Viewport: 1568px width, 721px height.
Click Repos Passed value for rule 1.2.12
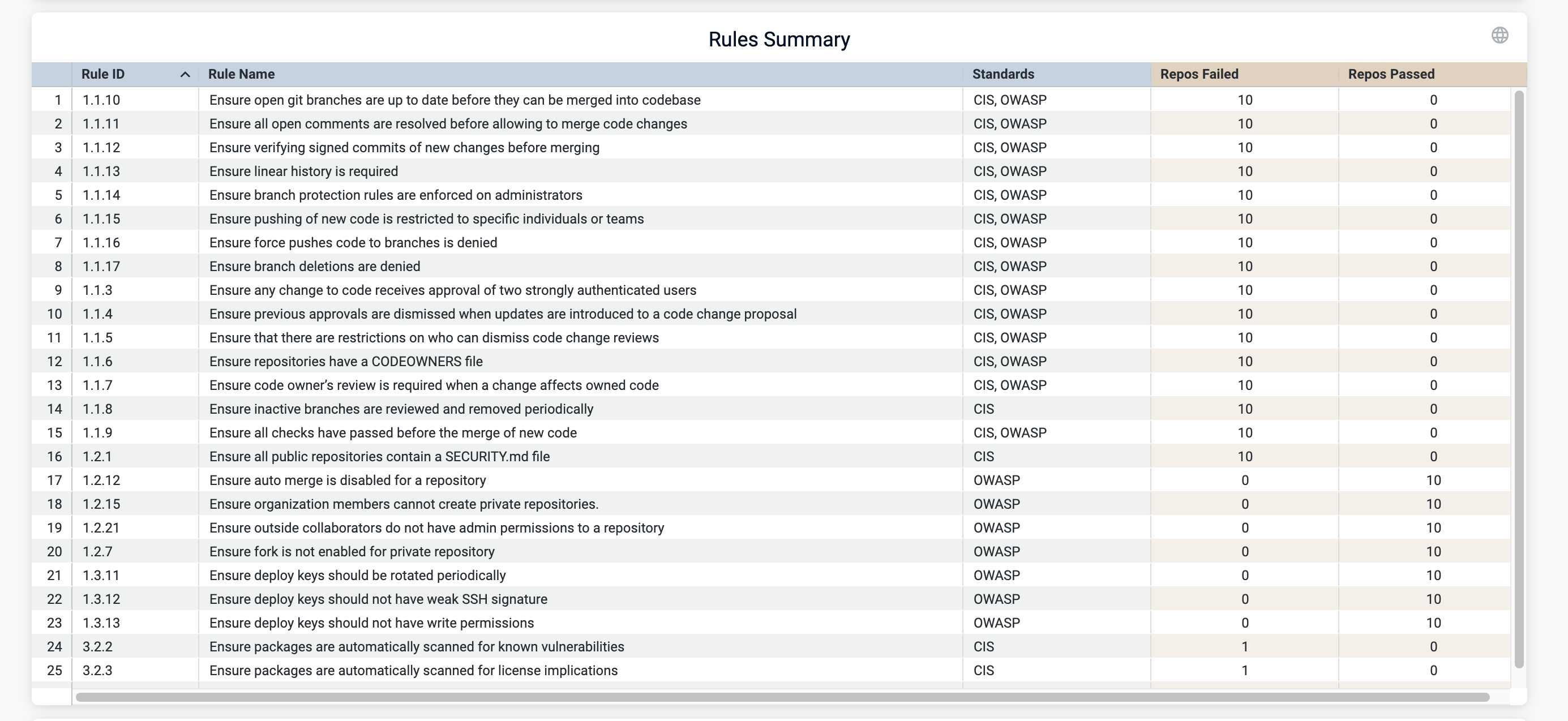point(1433,480)
